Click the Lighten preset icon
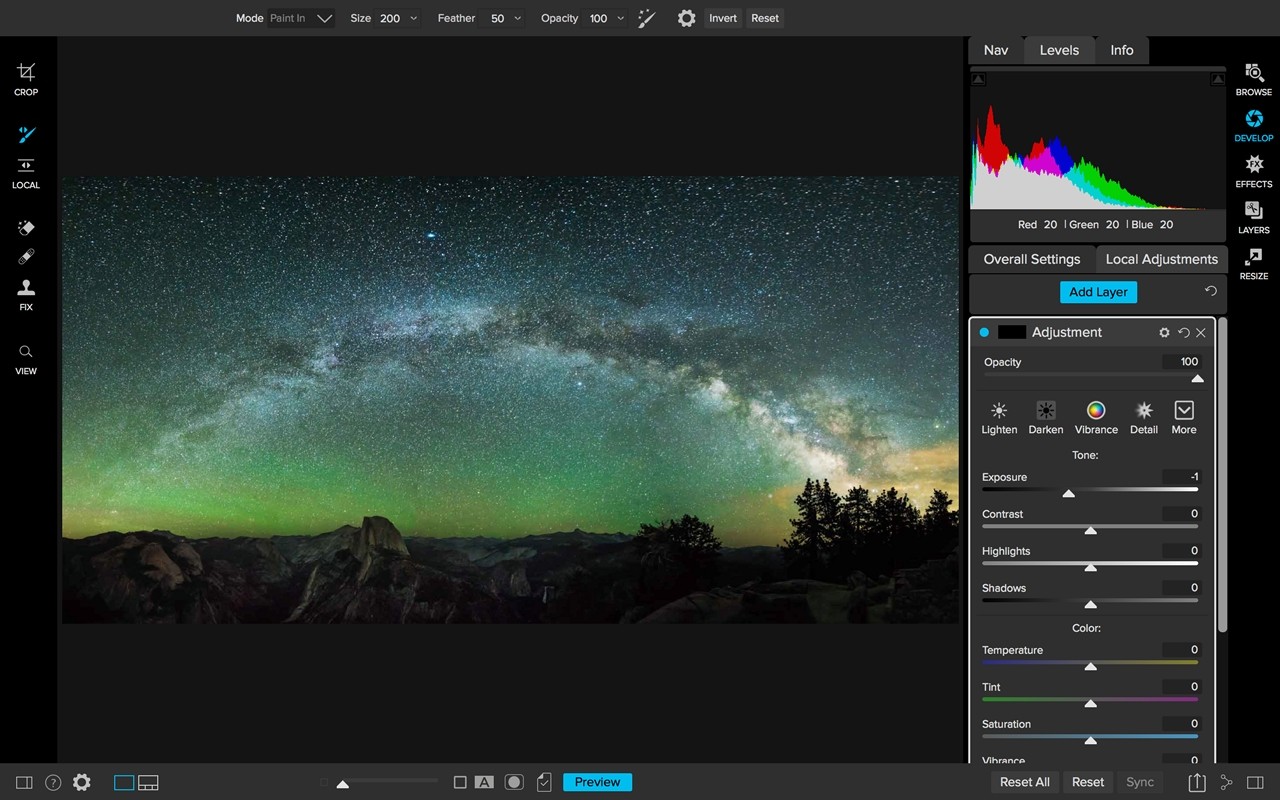 [999, 418]
